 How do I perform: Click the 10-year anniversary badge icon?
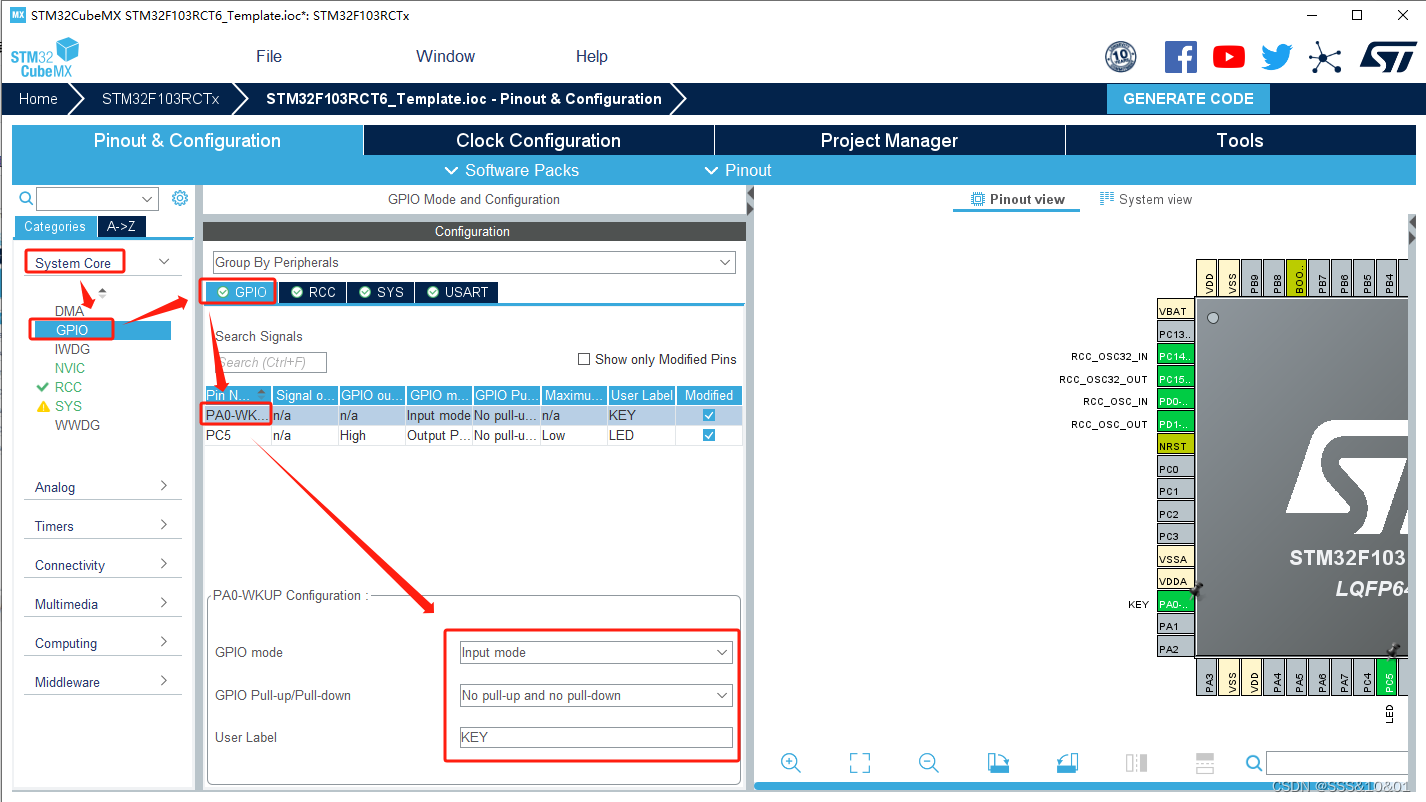coord(1120,57)
